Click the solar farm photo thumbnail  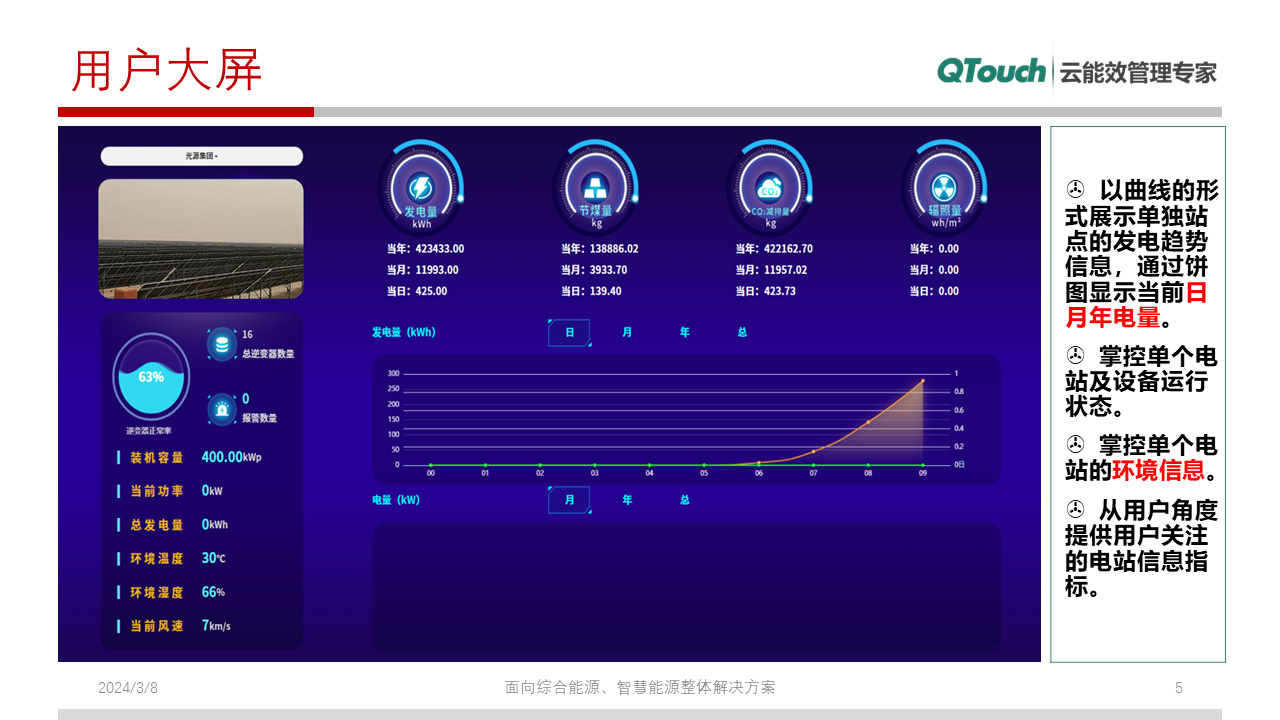pos(200,238)
